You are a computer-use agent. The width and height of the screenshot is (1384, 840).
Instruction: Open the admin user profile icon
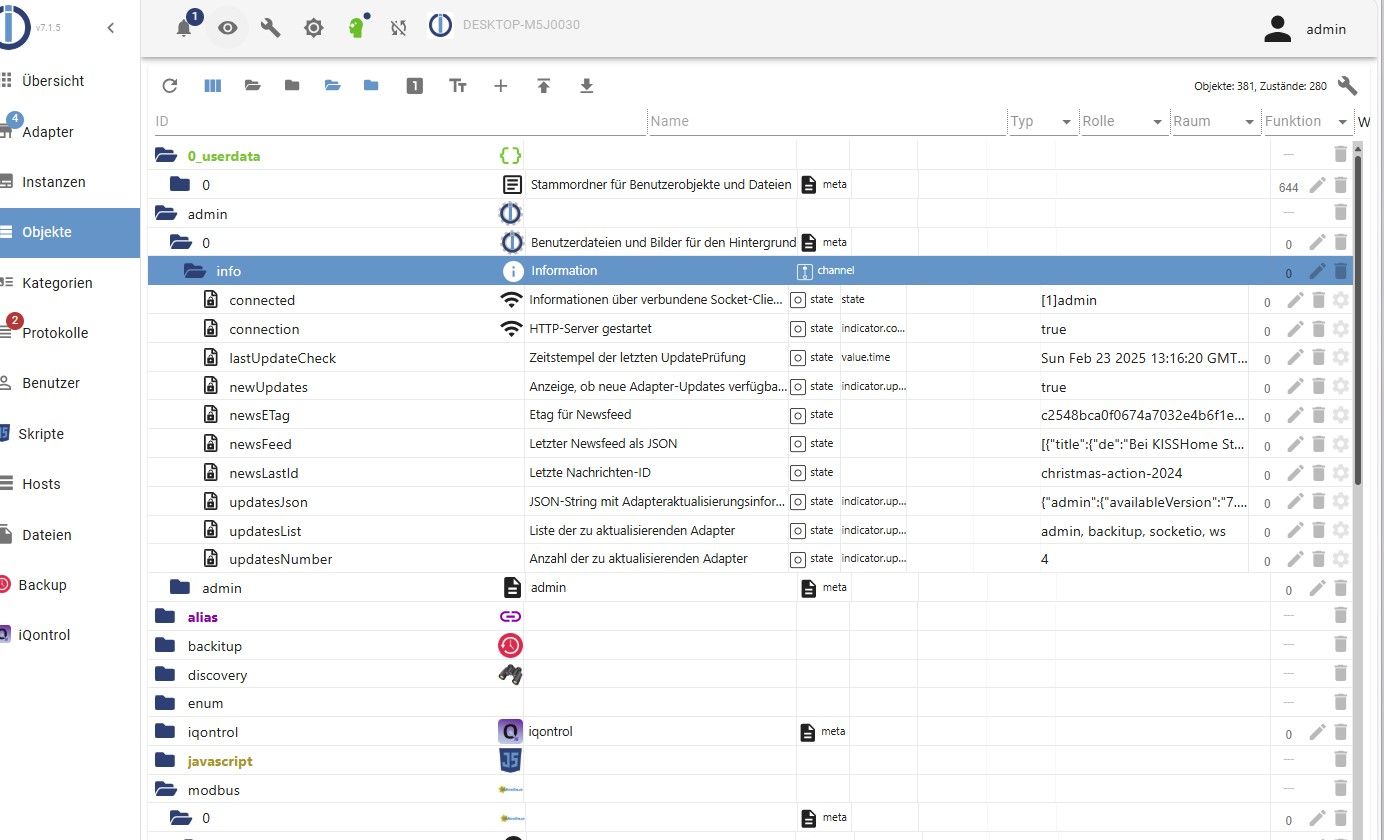(1277, 29)
